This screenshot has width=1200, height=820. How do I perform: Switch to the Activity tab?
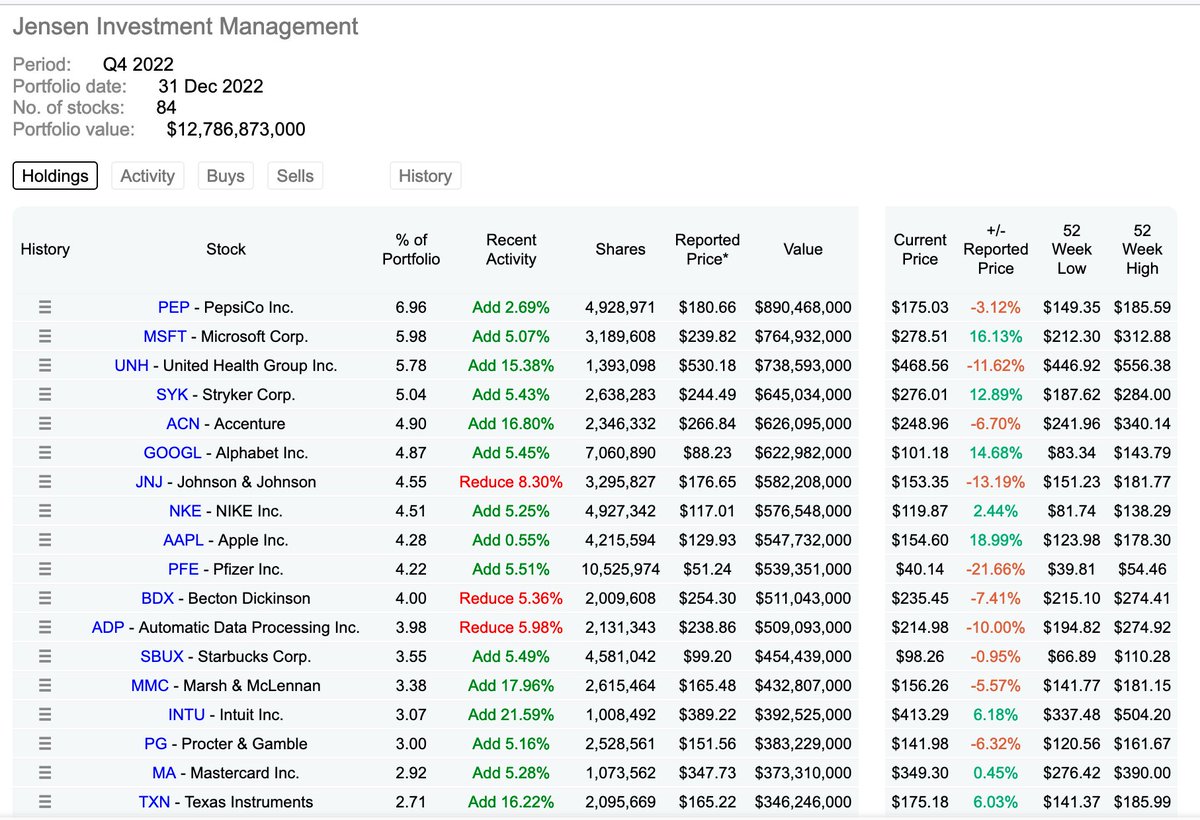tap(147, 176)
